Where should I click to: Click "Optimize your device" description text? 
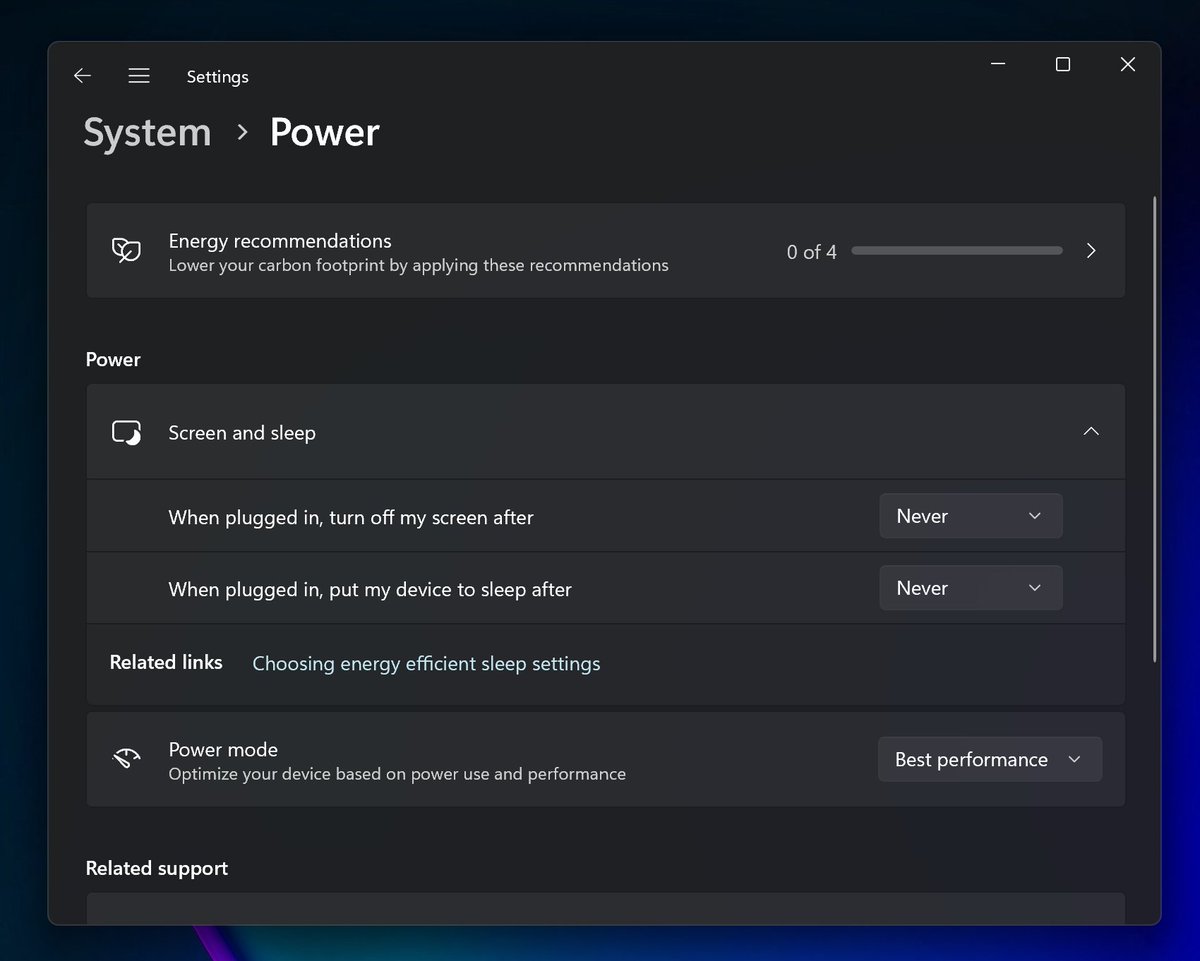tap(397, 774)
